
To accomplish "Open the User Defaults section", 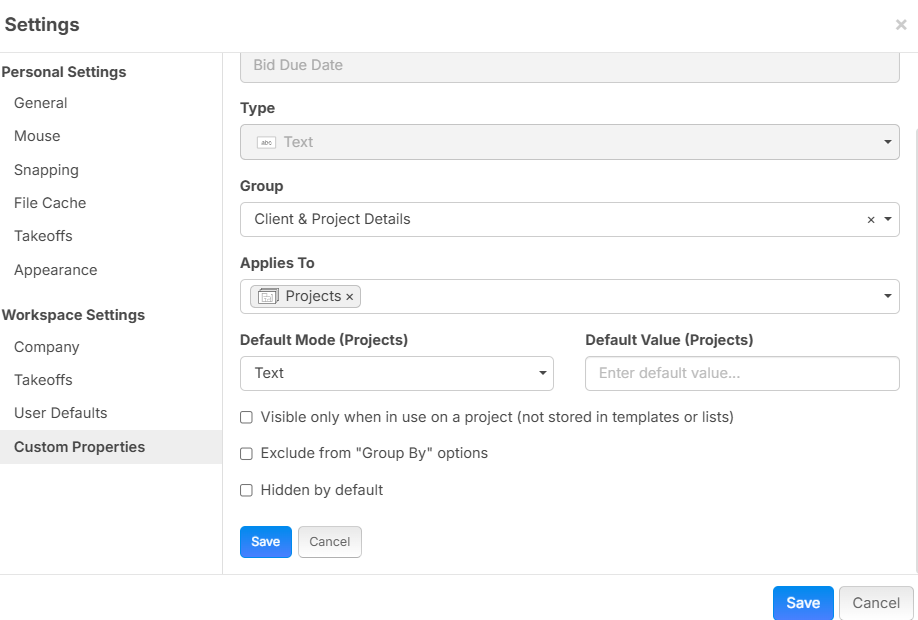I will (61, 413).
